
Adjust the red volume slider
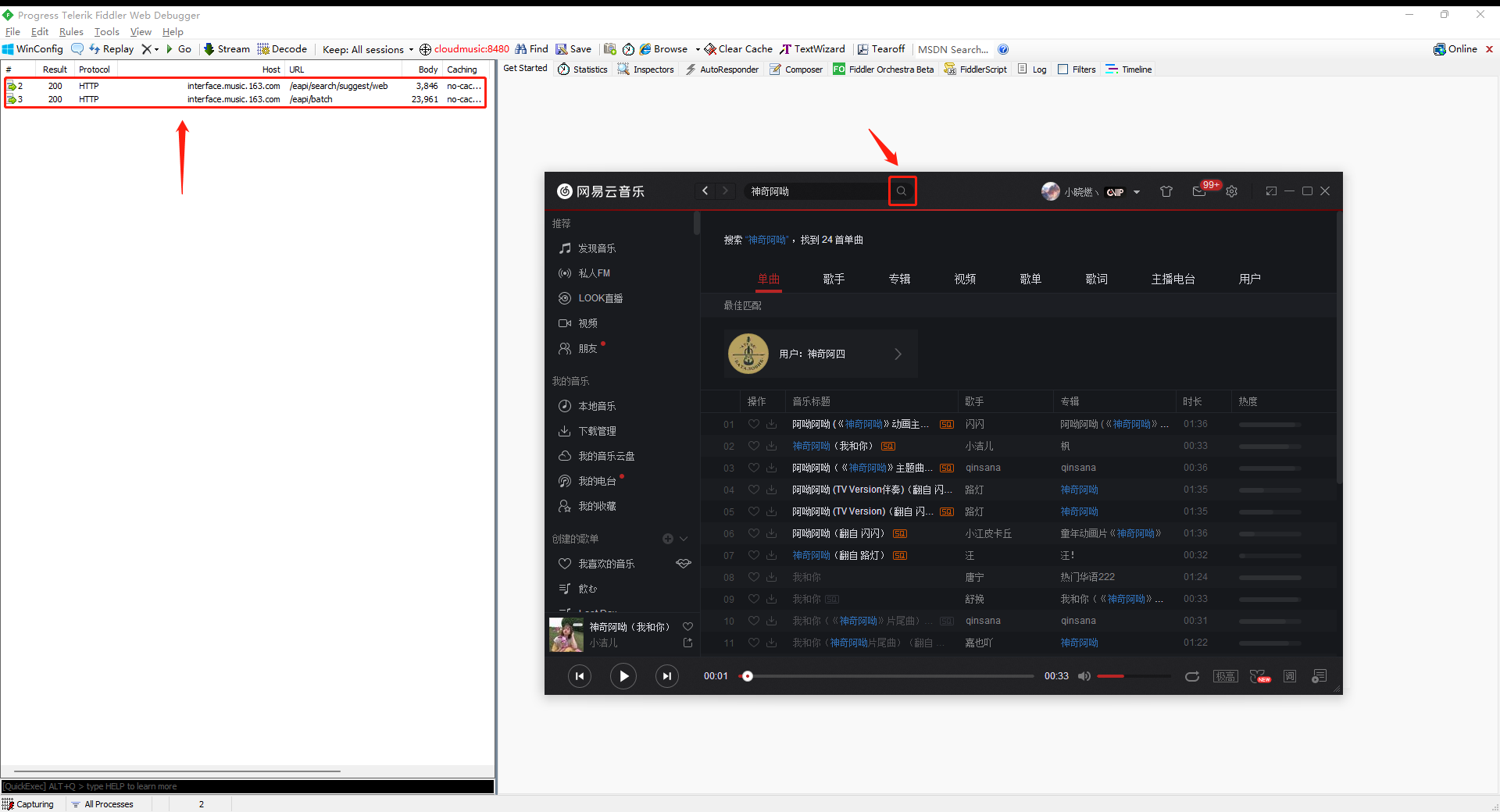click(x=1134, y=676)
